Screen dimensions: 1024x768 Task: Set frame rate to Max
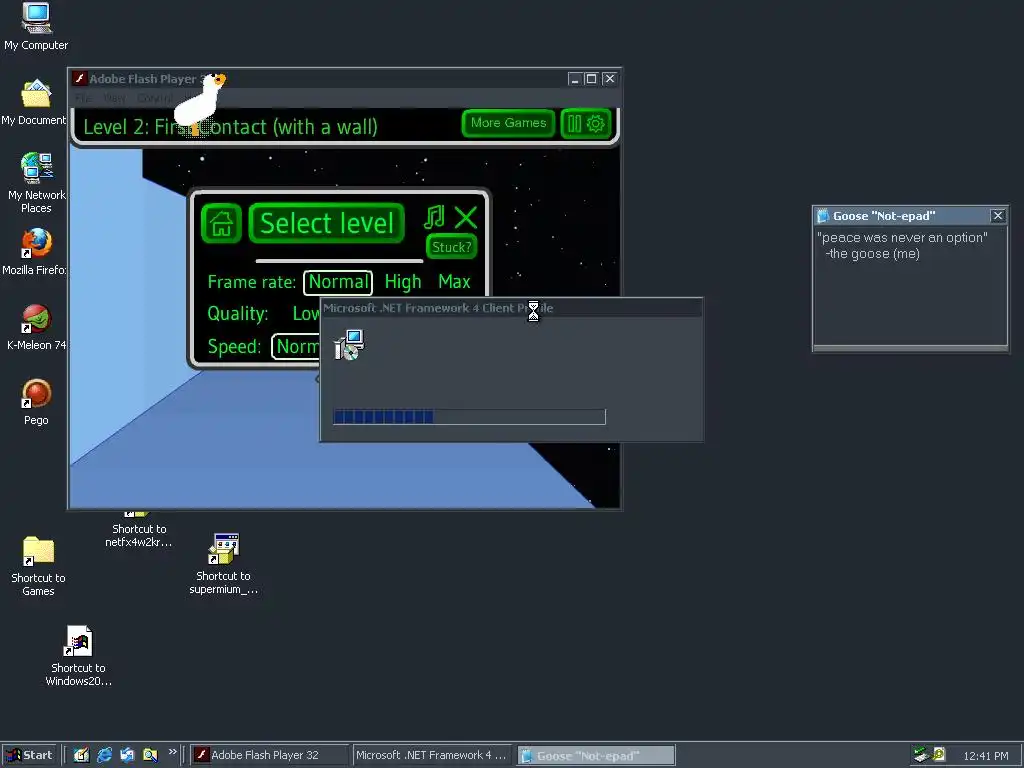point(455,282)
